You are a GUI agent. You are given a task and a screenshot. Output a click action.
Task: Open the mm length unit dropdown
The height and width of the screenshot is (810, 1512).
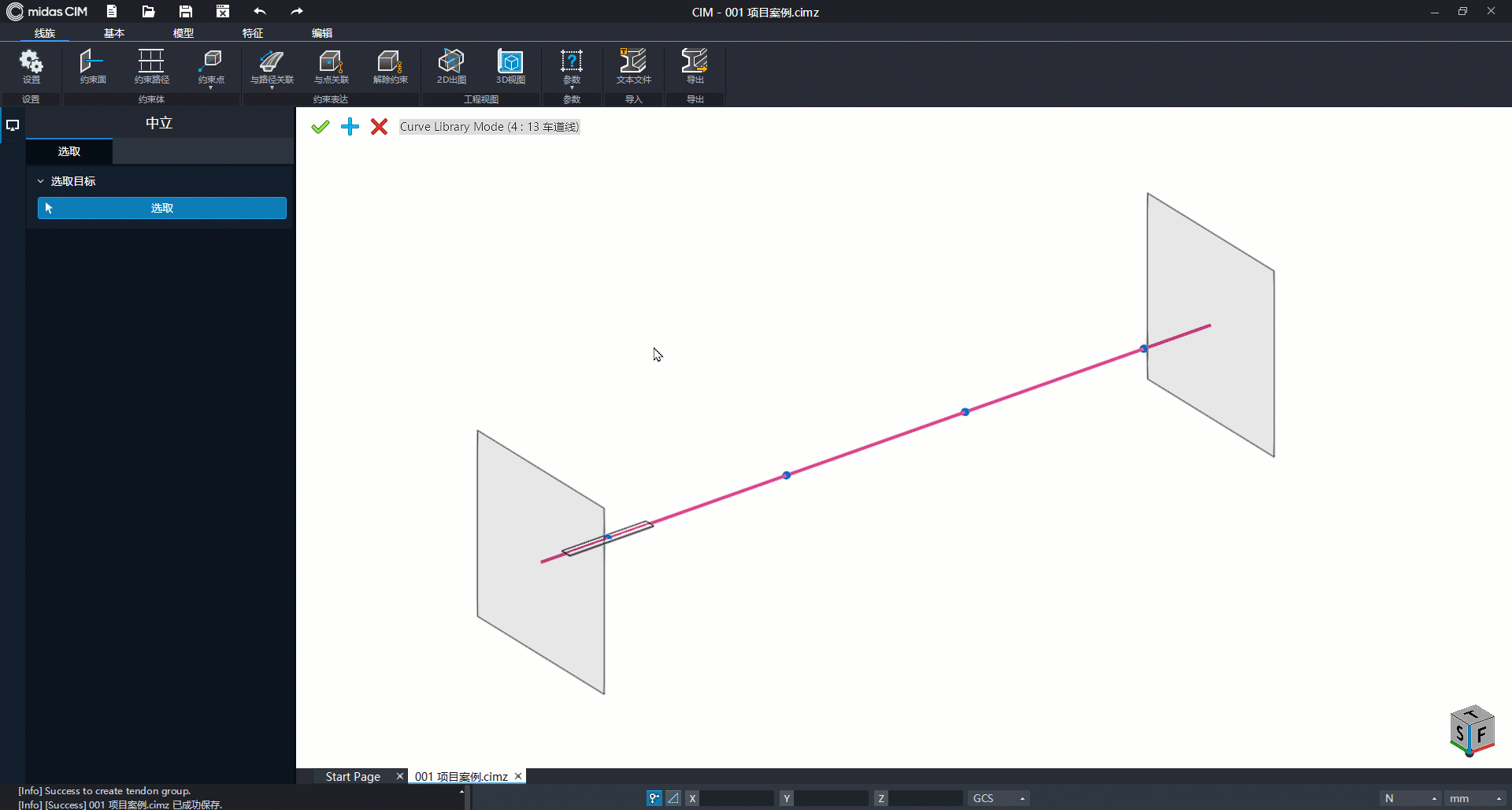pyautogui.click(x=1476, y=798)
